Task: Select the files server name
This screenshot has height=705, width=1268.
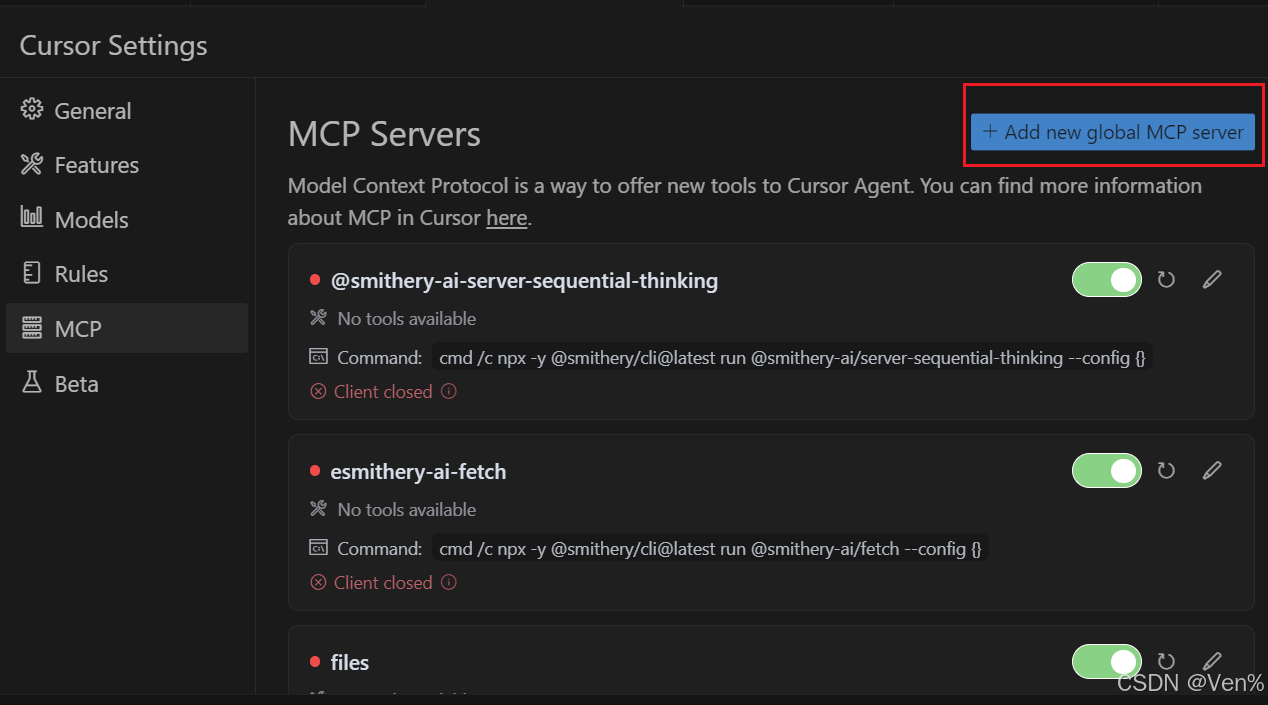Action: tap(350, 662)
